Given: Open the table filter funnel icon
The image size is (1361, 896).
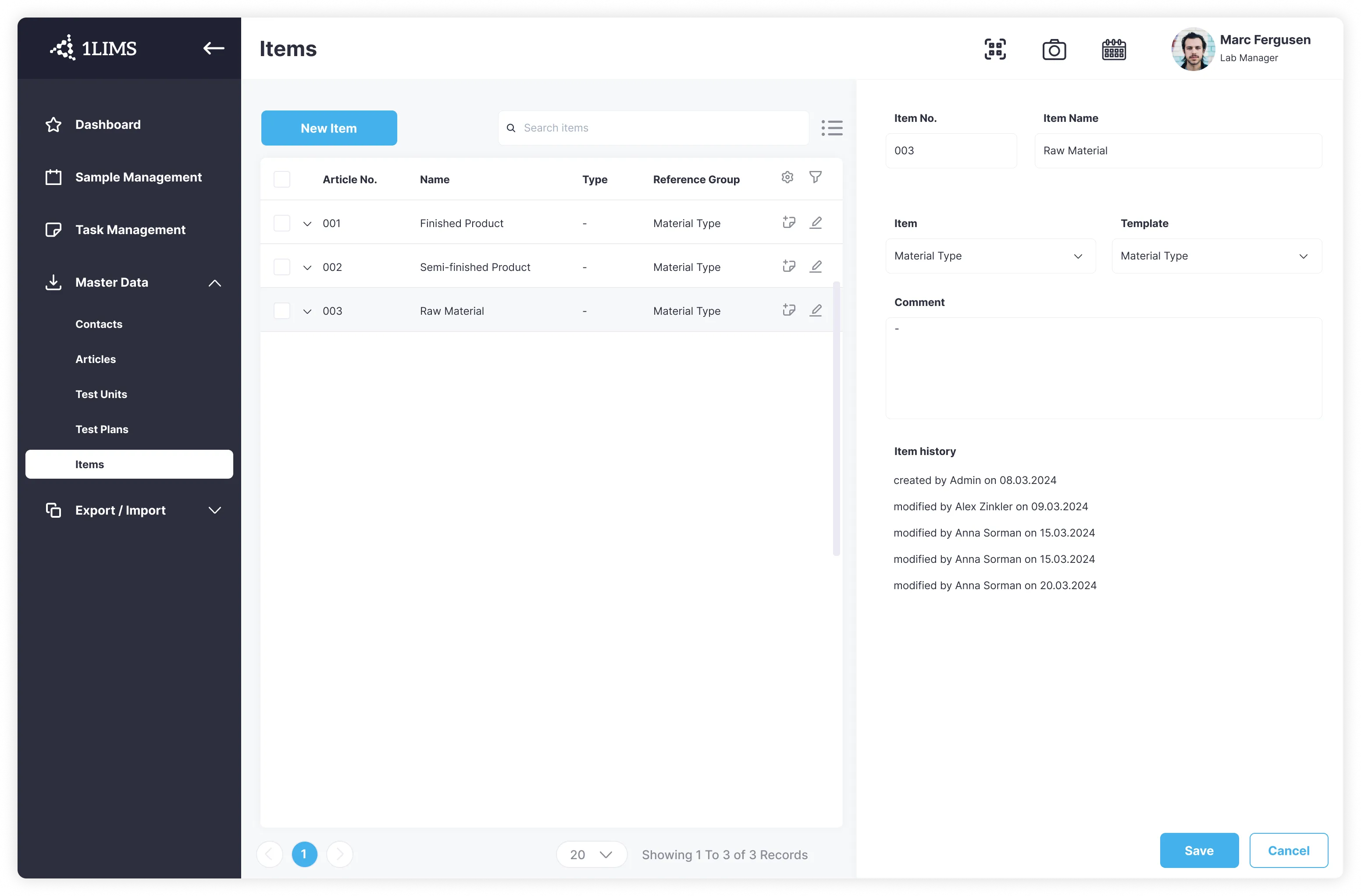Looking at the screenshot, I should click(815, 177).
